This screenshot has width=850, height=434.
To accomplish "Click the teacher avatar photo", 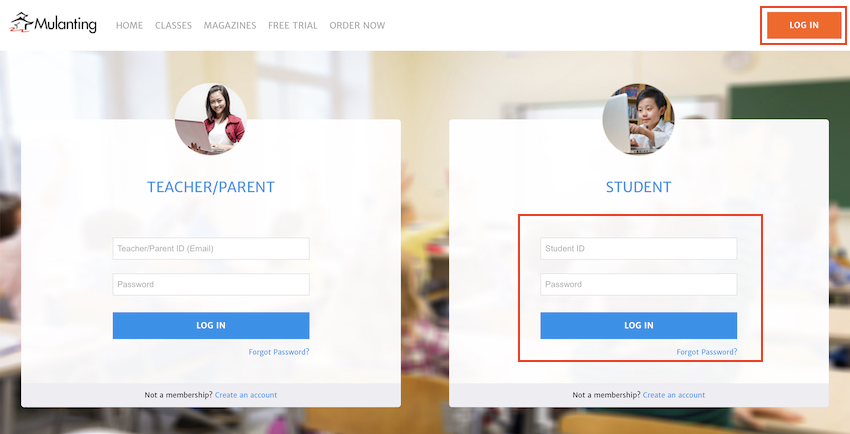I will point(211,119).
